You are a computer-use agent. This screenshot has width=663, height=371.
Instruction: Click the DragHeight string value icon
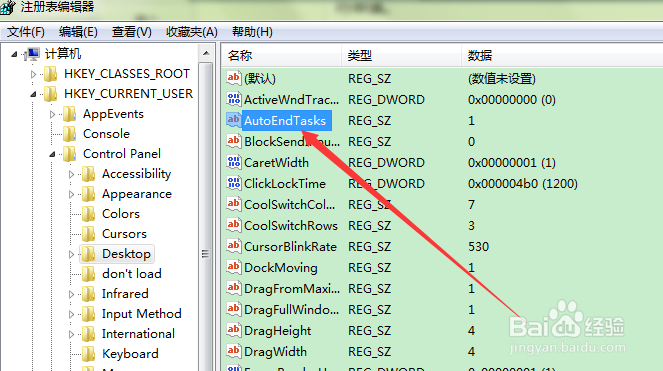click(x=234, y=330)
